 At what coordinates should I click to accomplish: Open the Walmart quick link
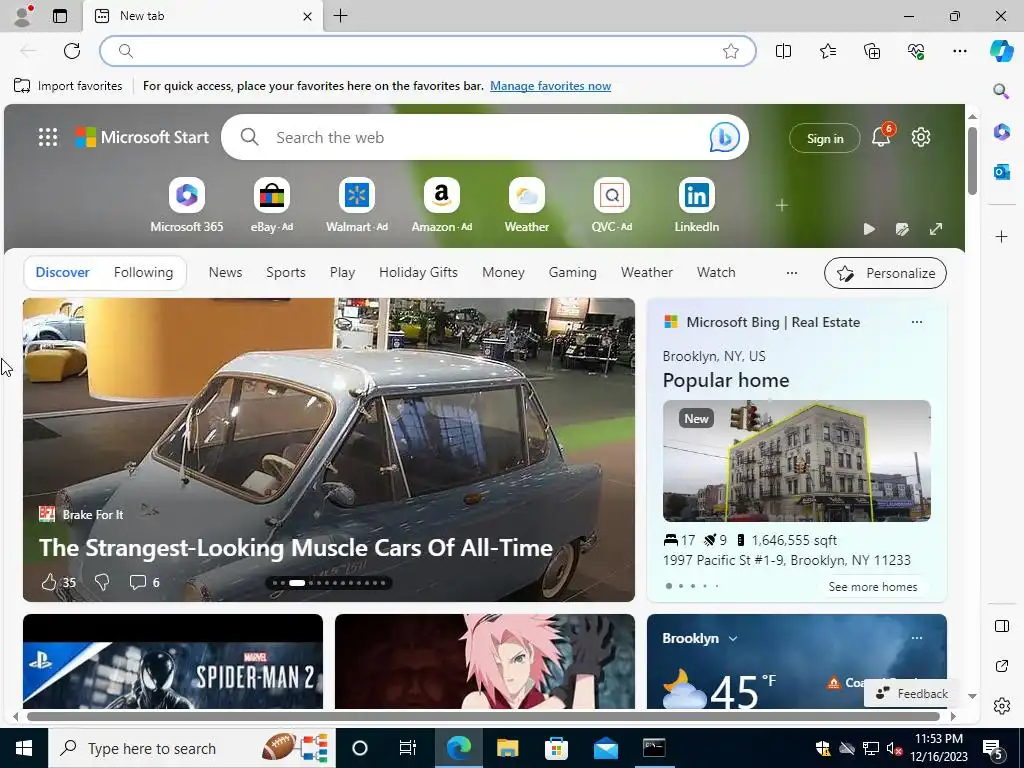point(357,205)
